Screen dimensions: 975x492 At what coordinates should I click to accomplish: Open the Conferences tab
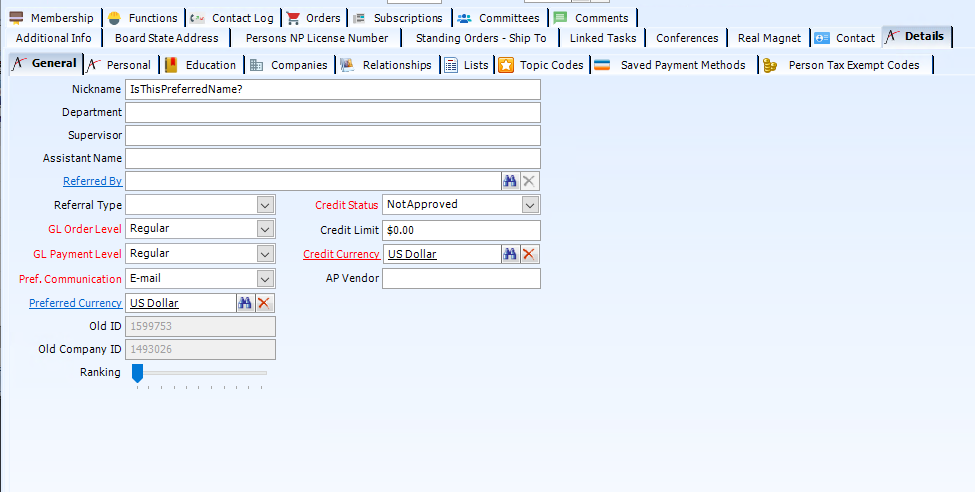[687, 38]
